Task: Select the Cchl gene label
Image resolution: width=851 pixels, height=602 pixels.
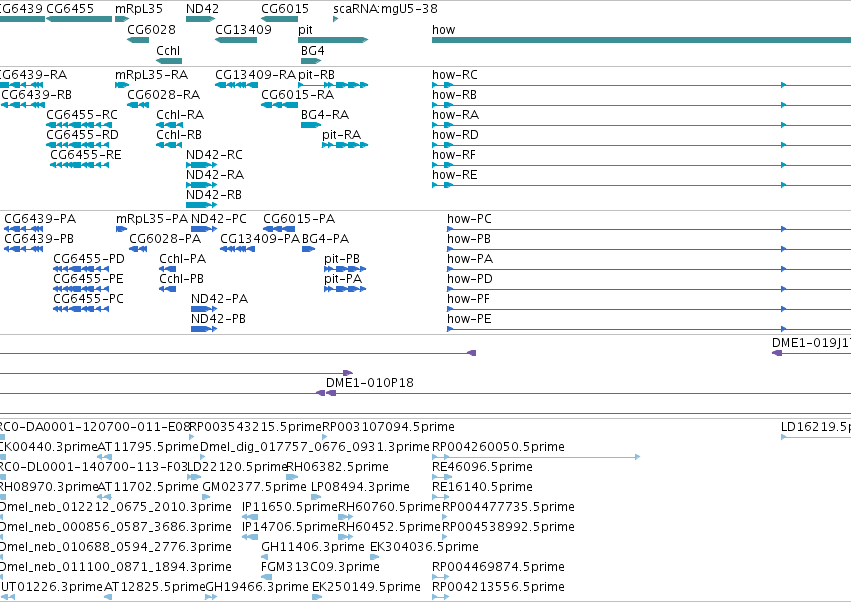Action: [x=168, y=50]
